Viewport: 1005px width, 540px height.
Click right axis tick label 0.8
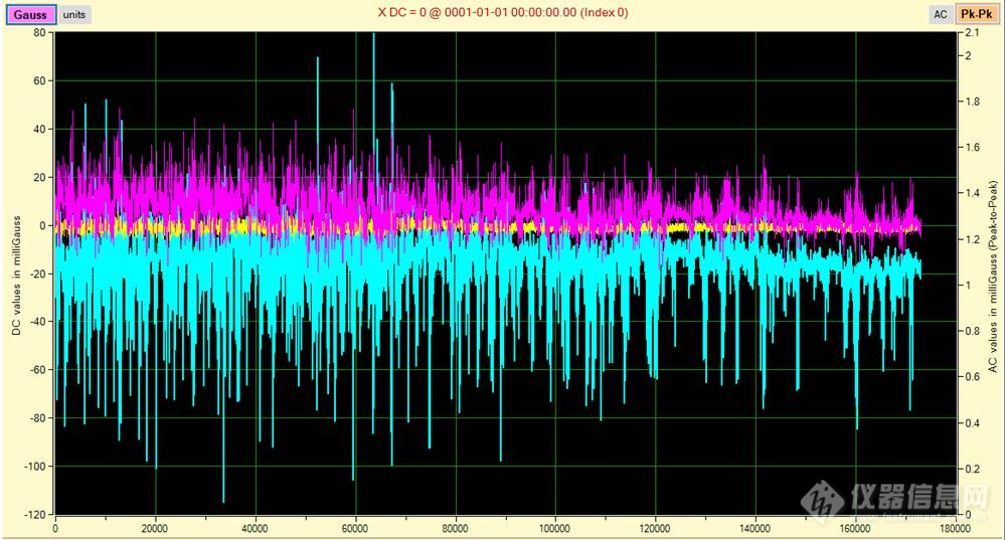[972, 331]
